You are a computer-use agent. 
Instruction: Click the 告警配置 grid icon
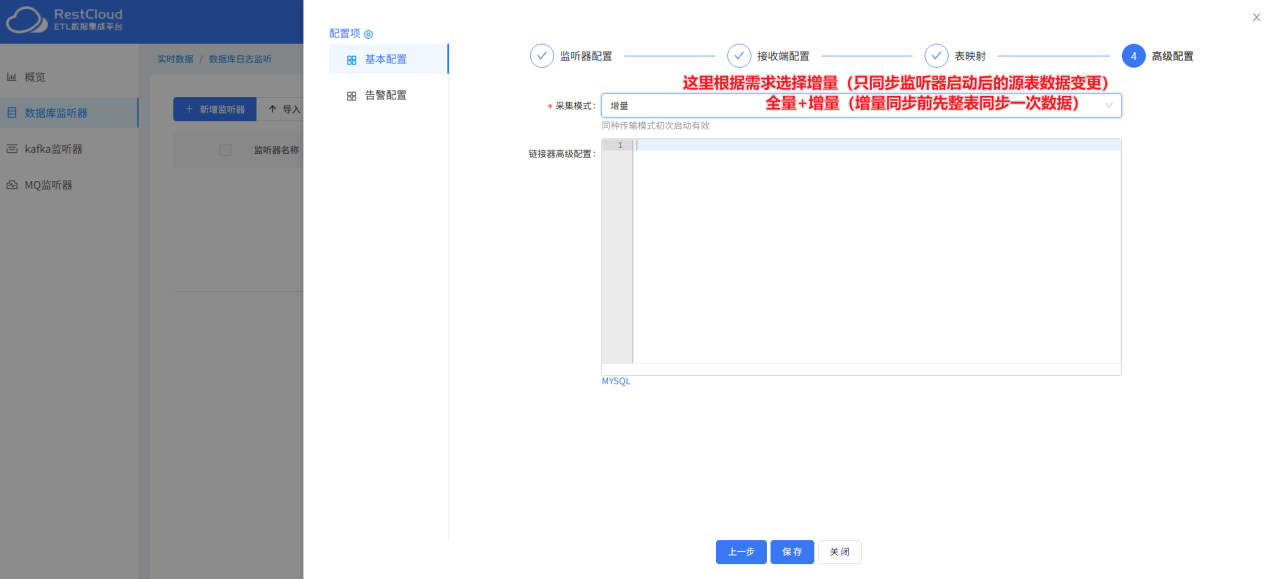351,96
